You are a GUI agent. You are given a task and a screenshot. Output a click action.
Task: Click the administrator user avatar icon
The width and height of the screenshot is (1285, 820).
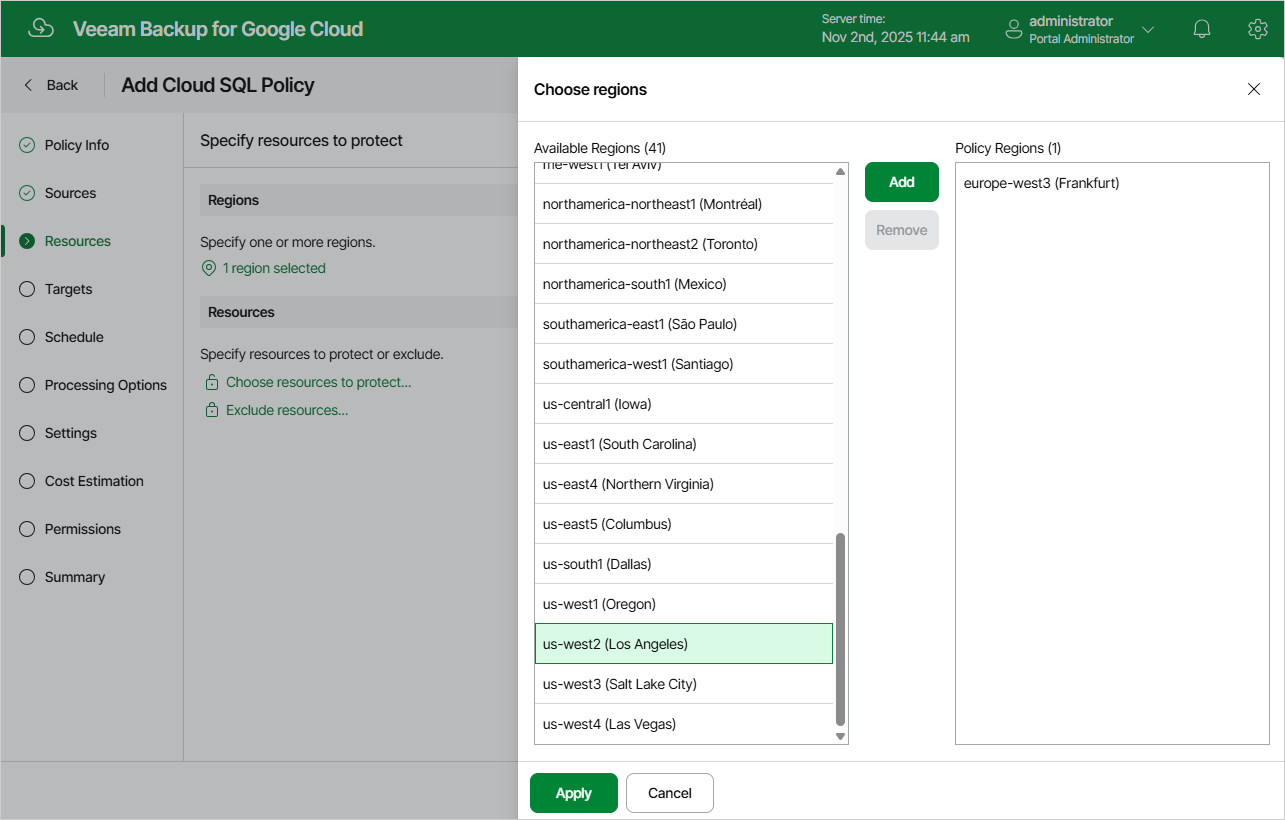pyautogui.click(x=1014, y=29)
